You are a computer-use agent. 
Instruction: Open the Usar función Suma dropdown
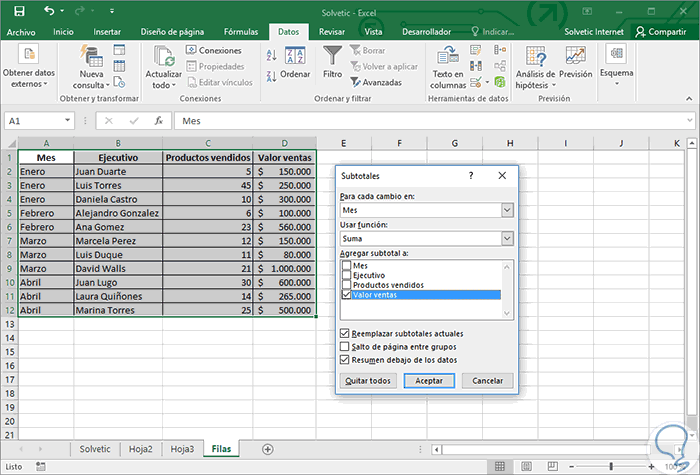[x=507, y=239]
